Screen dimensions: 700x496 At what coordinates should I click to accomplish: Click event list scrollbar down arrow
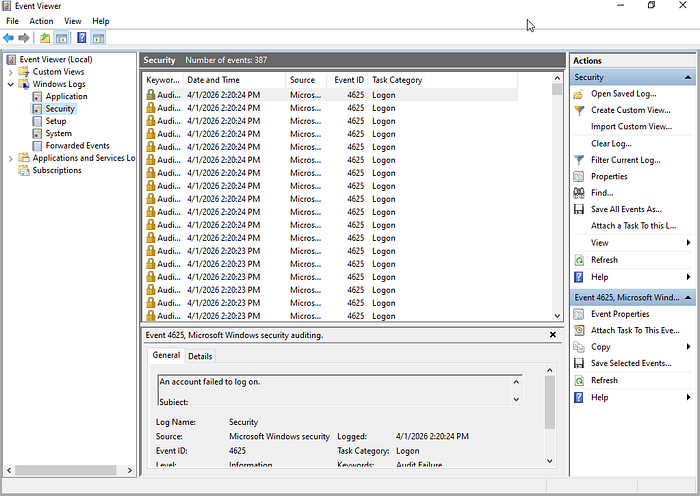[x=557, y=316]
